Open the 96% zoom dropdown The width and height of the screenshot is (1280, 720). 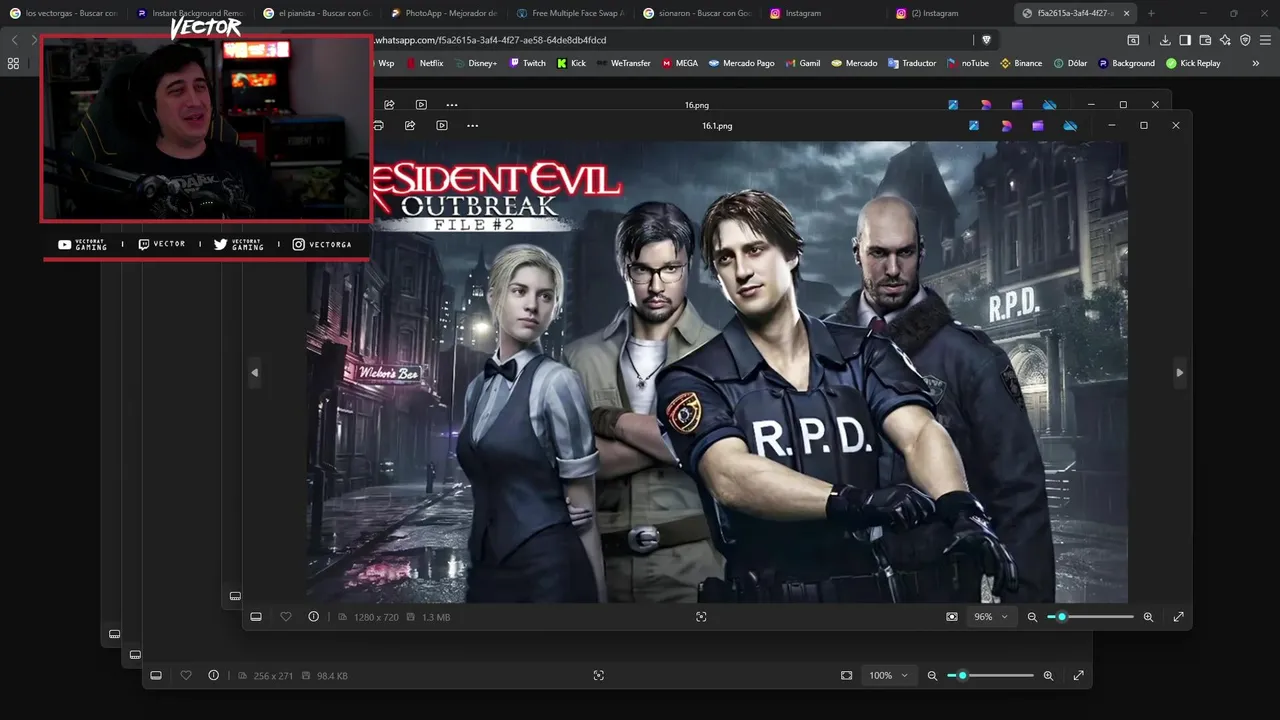[992, 617]
